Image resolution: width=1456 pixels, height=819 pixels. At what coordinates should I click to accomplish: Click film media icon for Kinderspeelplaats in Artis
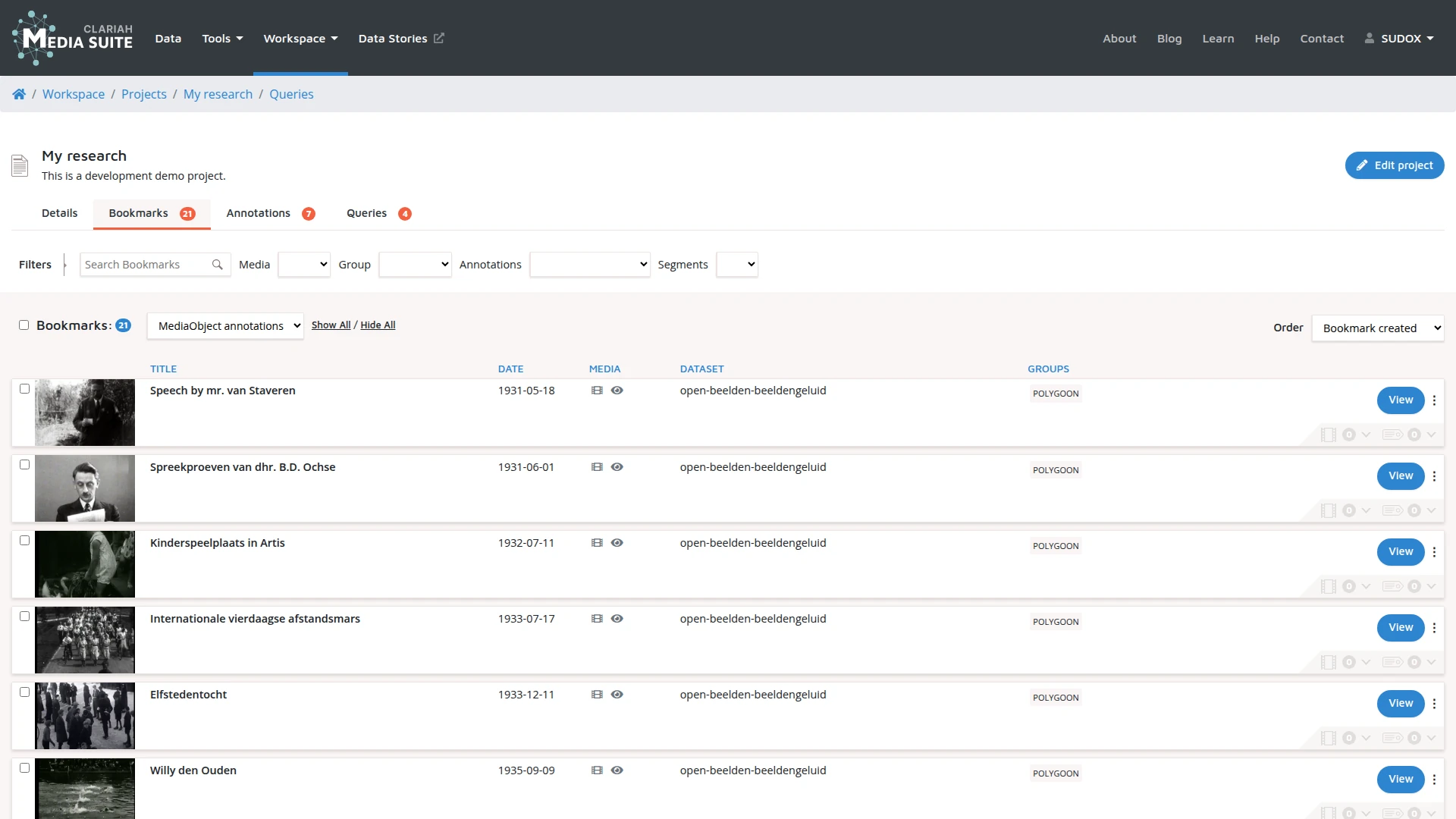(597, 543)
